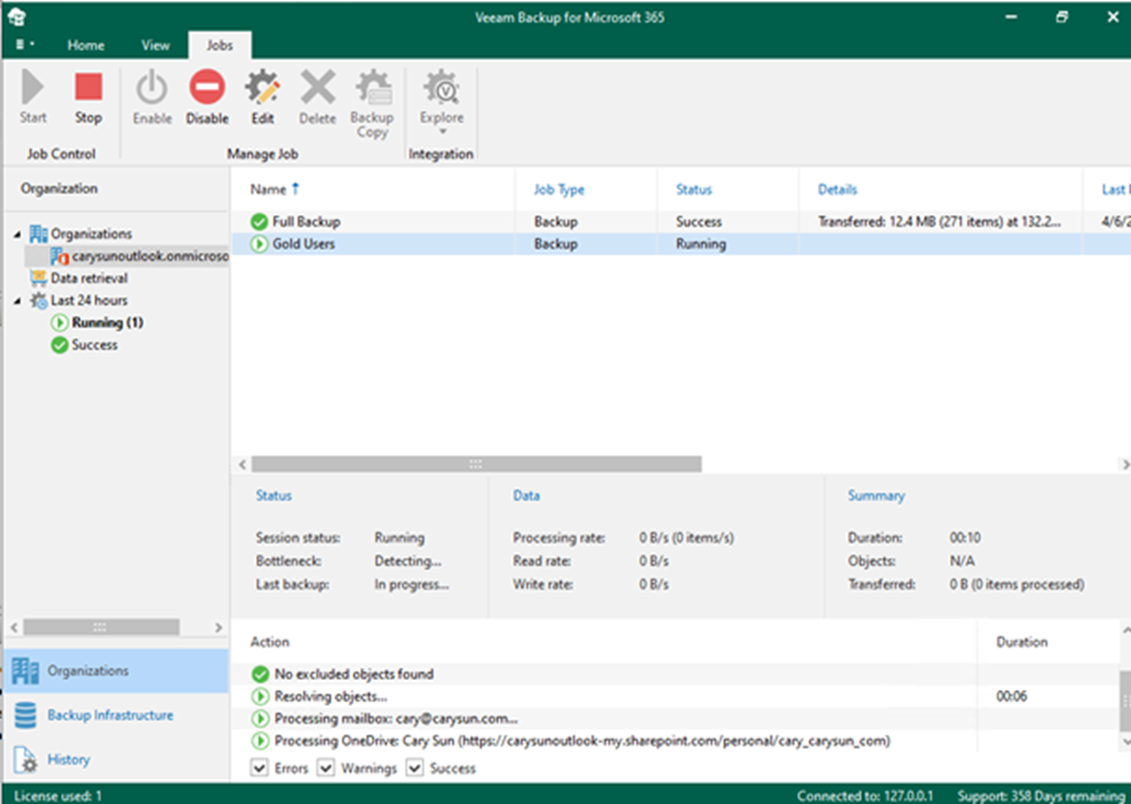Click right arrow of tree pane scrollbar
Screen dimensions: 1131x804
click(218, 627)
